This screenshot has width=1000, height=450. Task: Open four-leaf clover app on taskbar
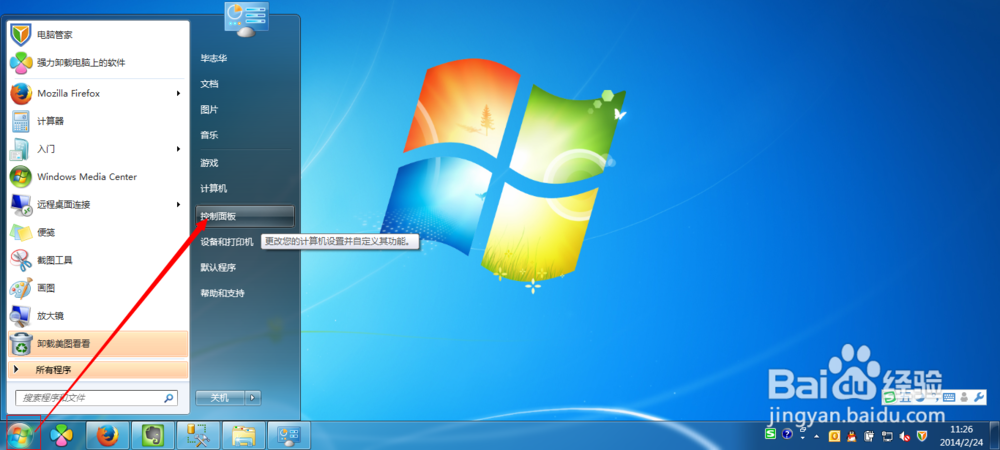pos(61,436)
